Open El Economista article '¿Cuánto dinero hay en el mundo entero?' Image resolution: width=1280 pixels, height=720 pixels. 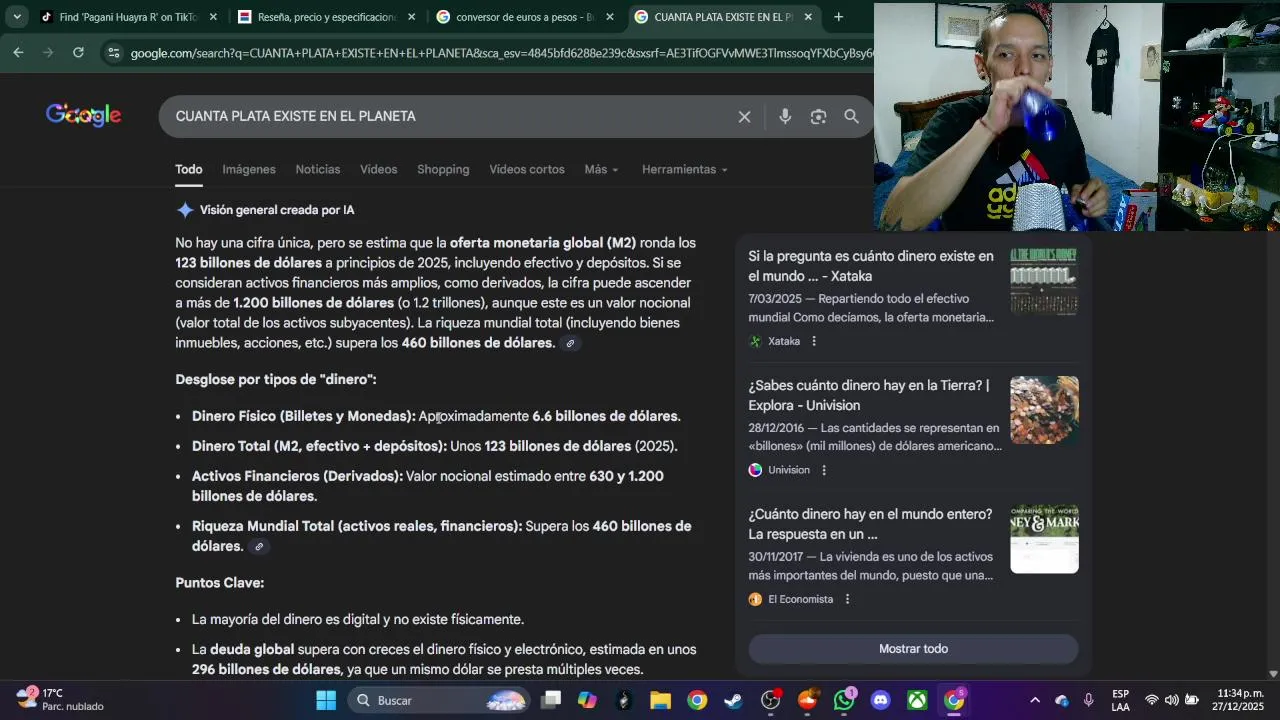[870, 524]
